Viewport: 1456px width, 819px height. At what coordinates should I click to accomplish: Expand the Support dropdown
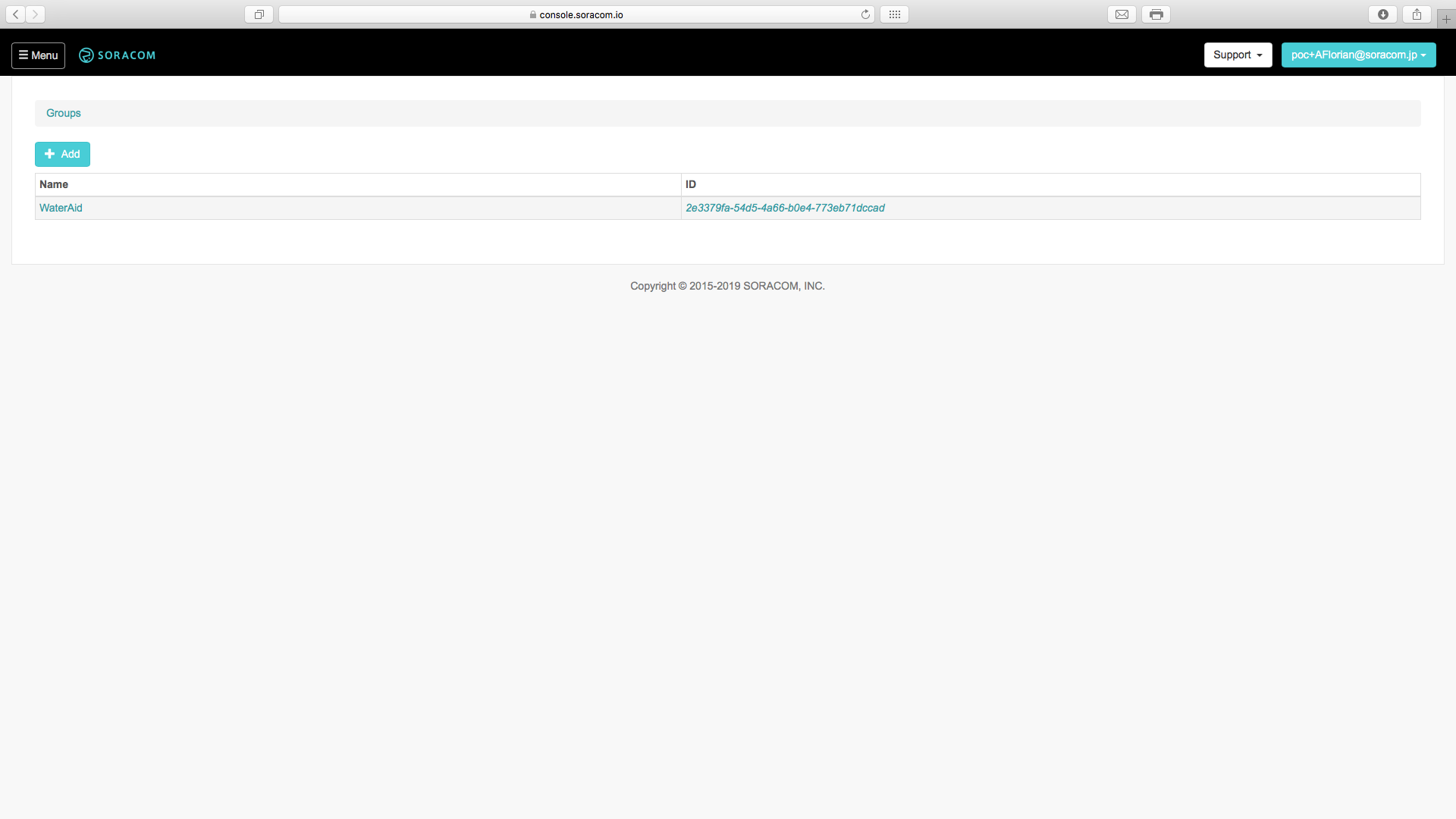(x=1238, y=55)
